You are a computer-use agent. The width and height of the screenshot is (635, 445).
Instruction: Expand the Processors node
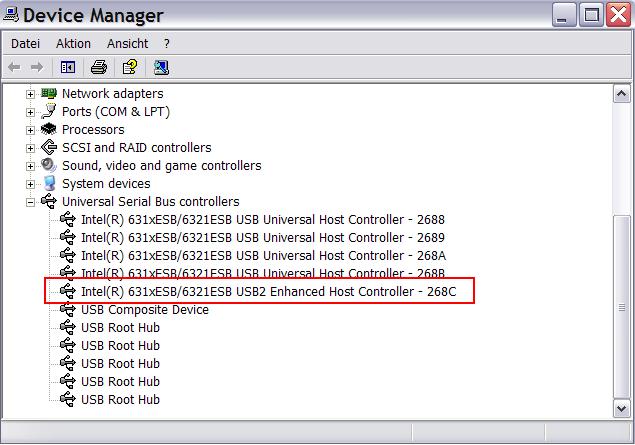[30, 130]
